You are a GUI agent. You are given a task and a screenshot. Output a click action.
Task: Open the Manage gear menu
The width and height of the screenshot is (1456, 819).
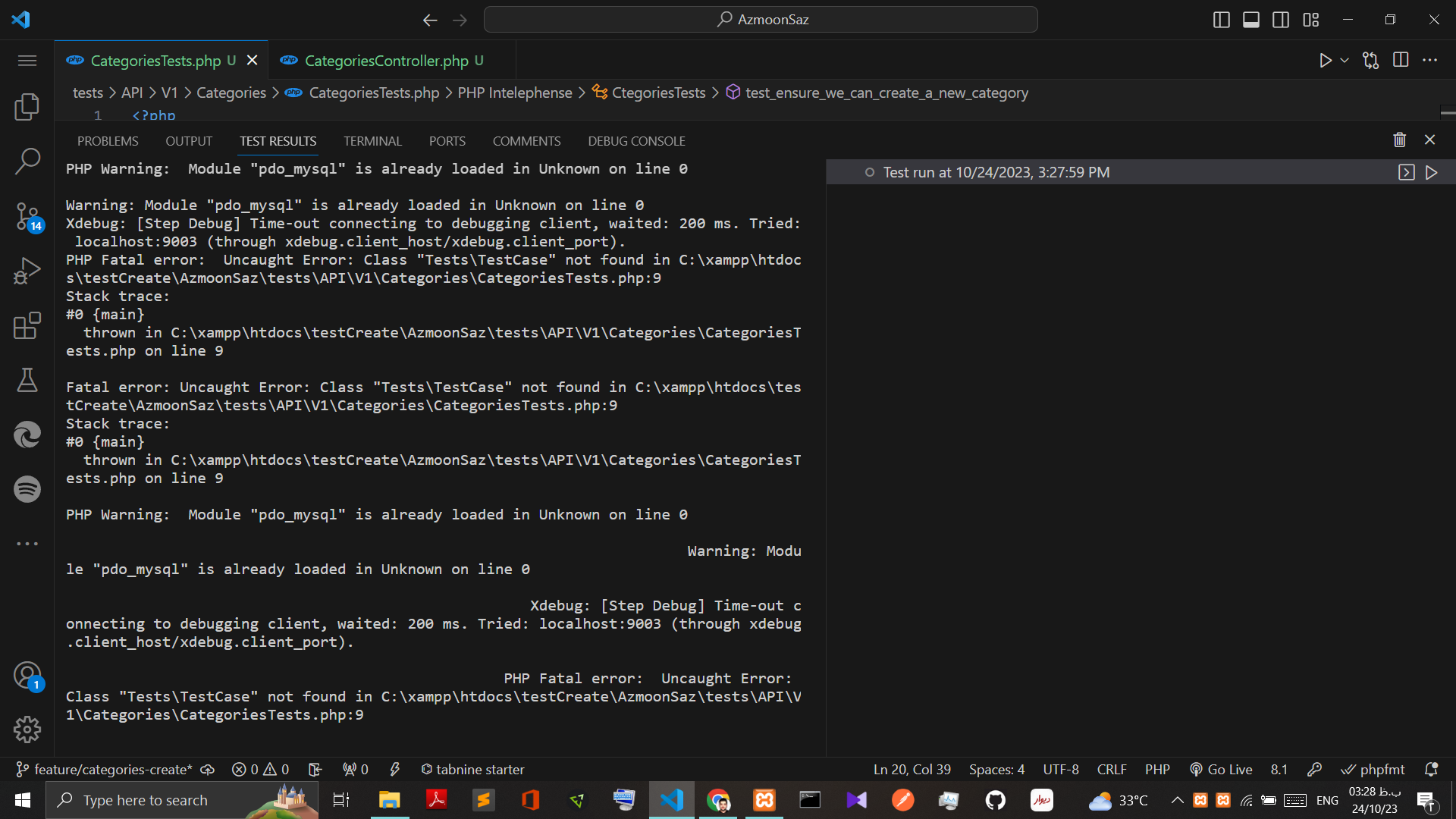[27, 730]
